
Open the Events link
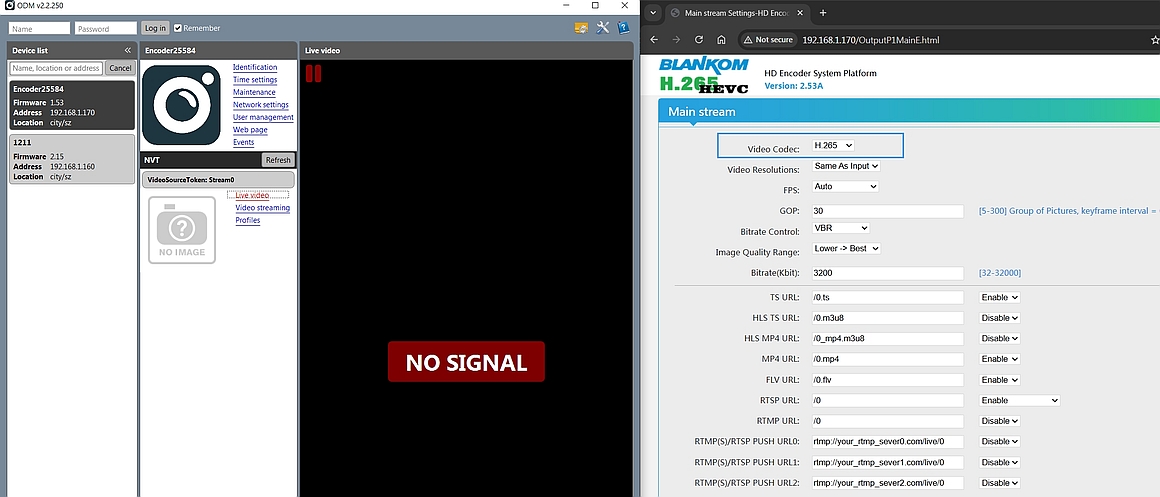click(x=243, y=143)
